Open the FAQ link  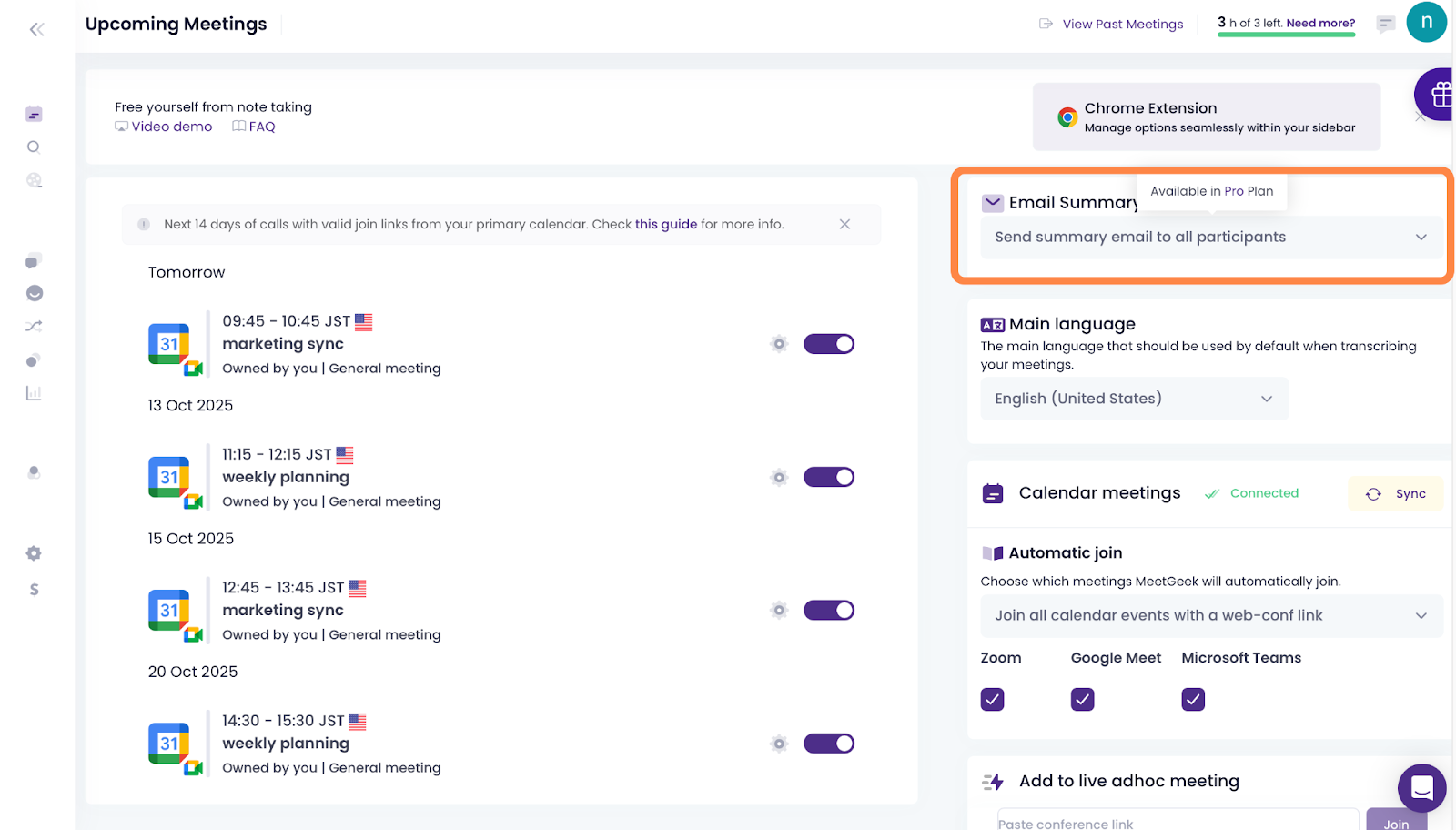tap(261, 127)
